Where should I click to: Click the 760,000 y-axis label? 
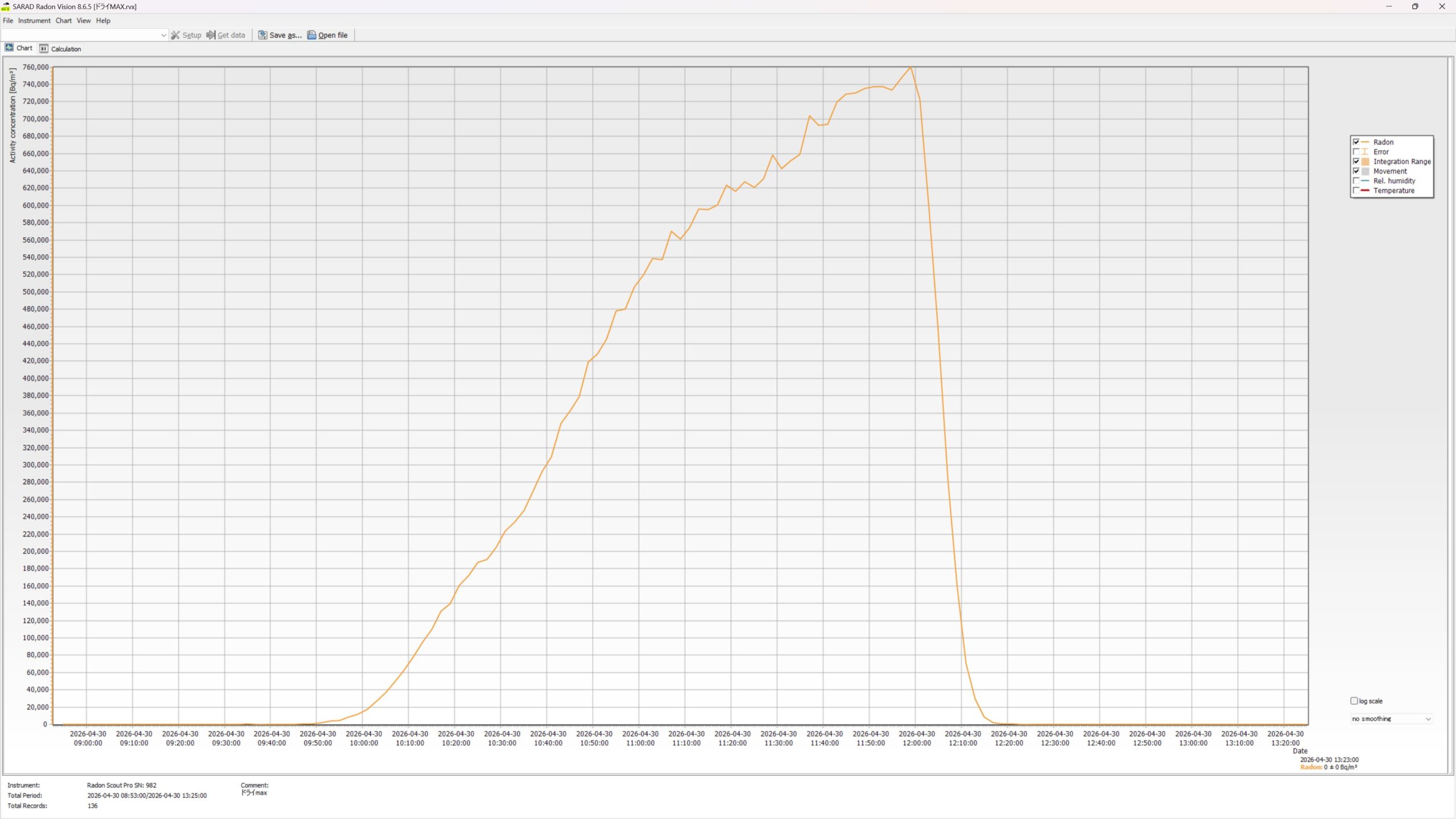tap(35, 67)
